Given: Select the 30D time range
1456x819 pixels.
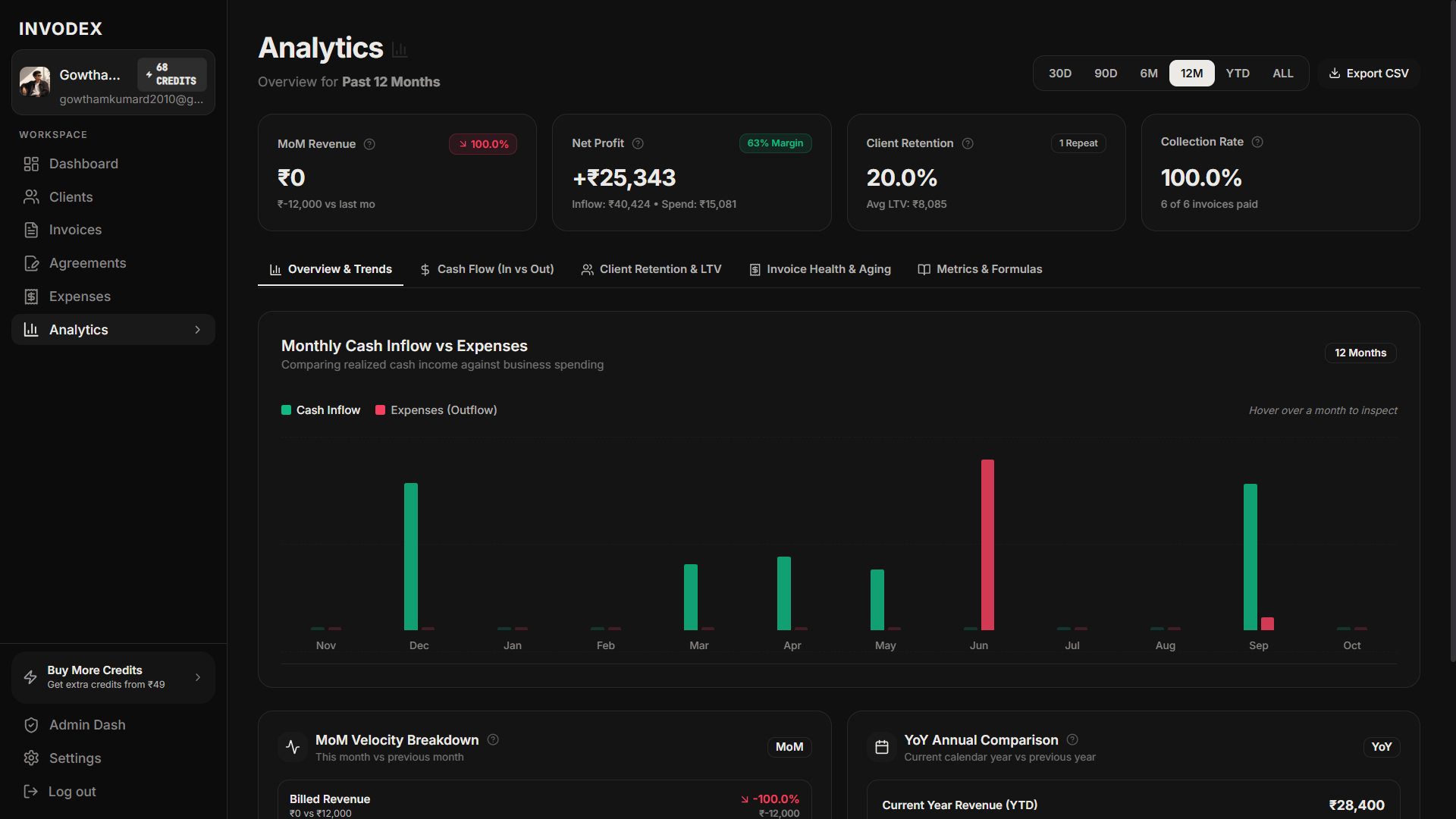Looking at the screenshot, I should pyautogui.click(x=1060, y=74).
